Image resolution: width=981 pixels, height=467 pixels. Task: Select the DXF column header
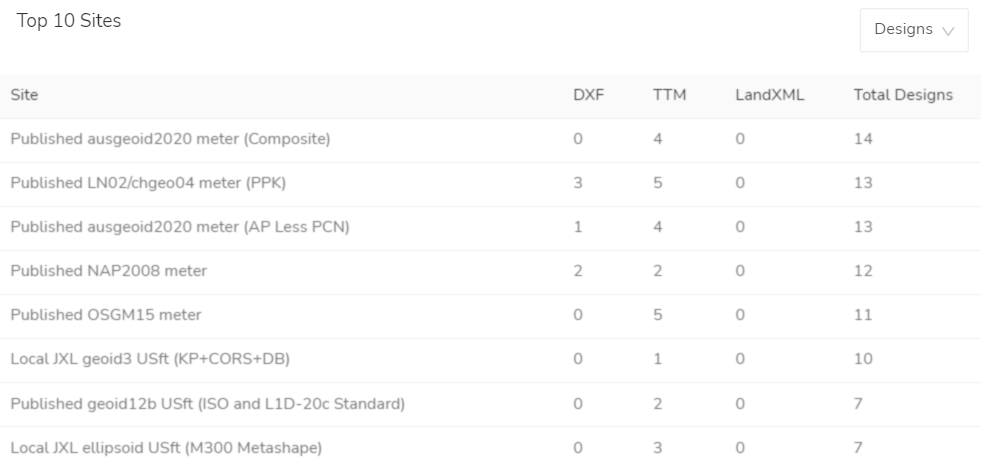[x=589, y=95]
